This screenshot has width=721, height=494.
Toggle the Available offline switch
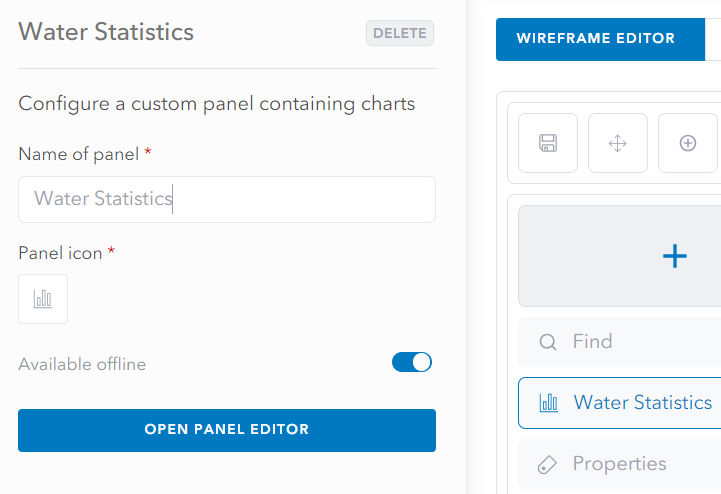[412, 362]
